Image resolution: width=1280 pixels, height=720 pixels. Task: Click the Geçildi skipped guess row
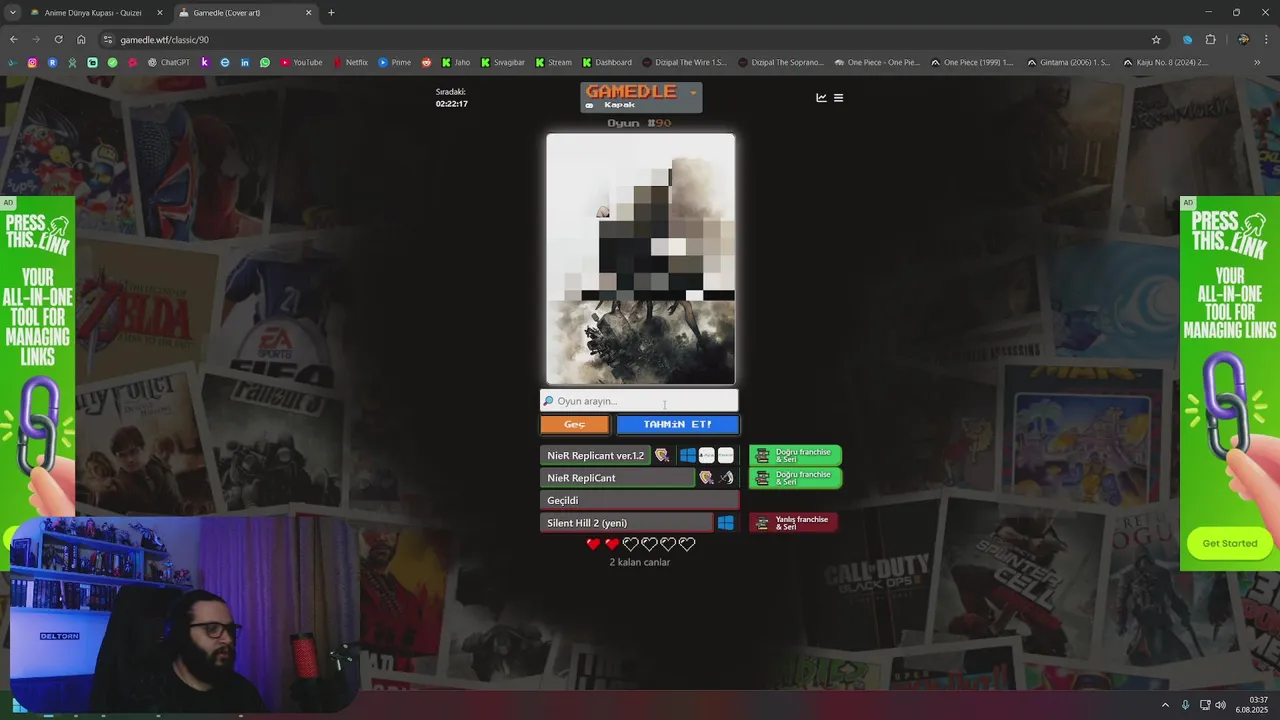click(640, 500)
